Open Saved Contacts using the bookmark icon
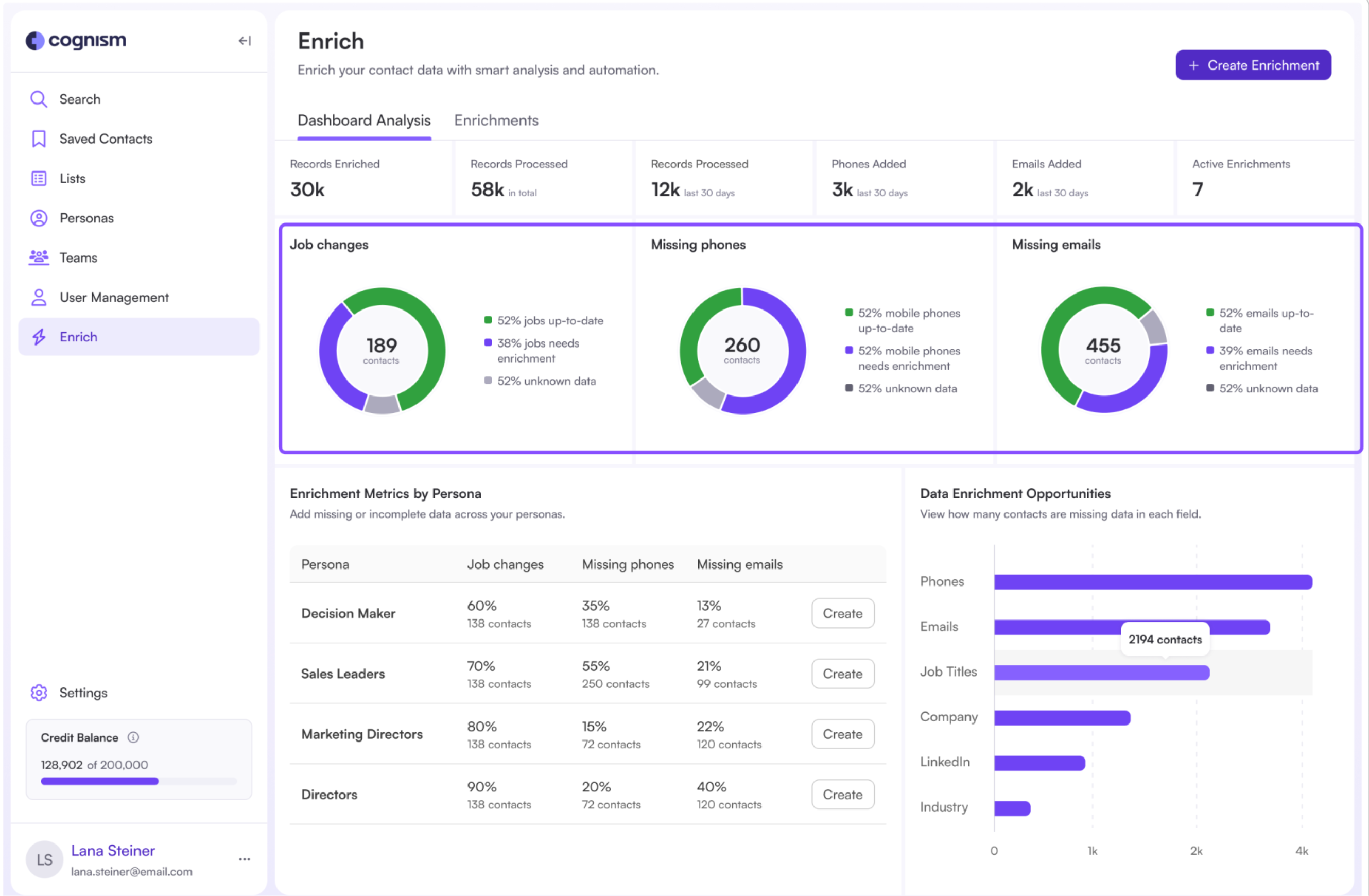1369x896 pixels. click(x=38, y=138)
